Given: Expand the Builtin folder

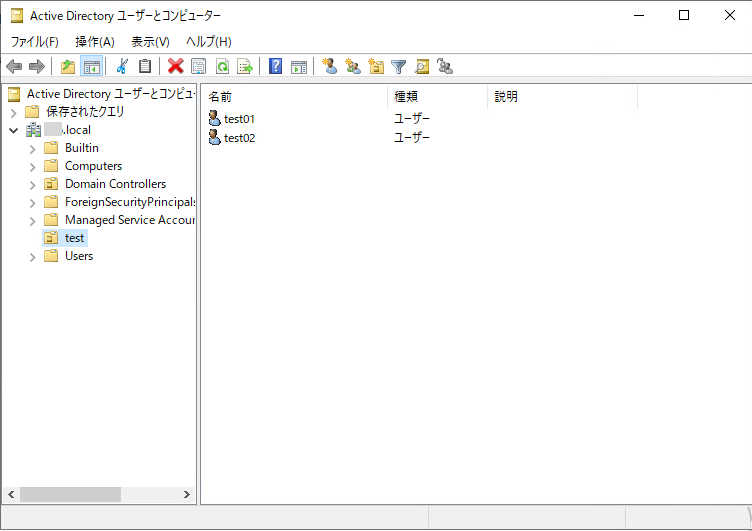Looking at the screenshot, I should point(33,149).
